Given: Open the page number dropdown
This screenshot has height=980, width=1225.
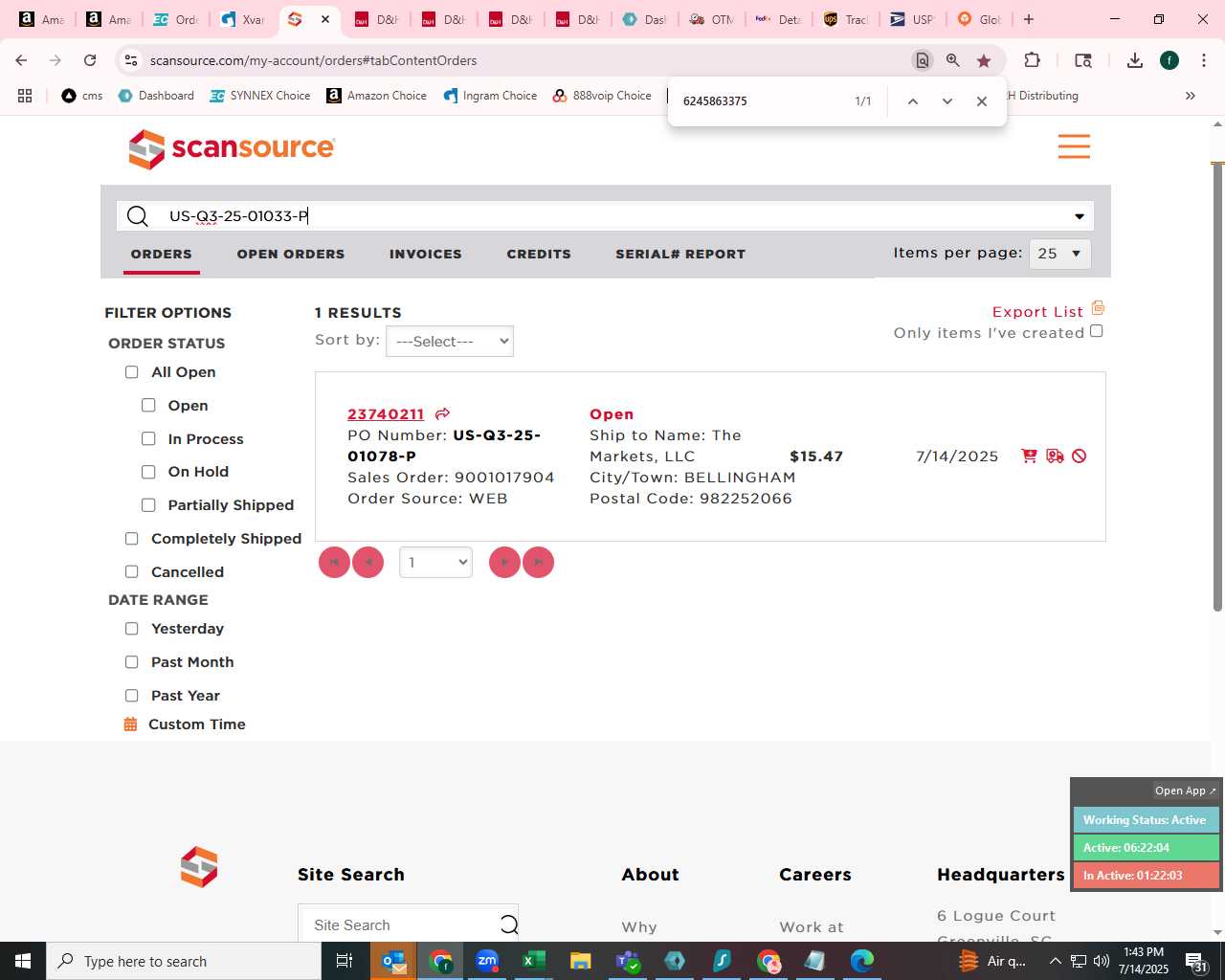Looking at the screenshot, I should tap(435, 563).
